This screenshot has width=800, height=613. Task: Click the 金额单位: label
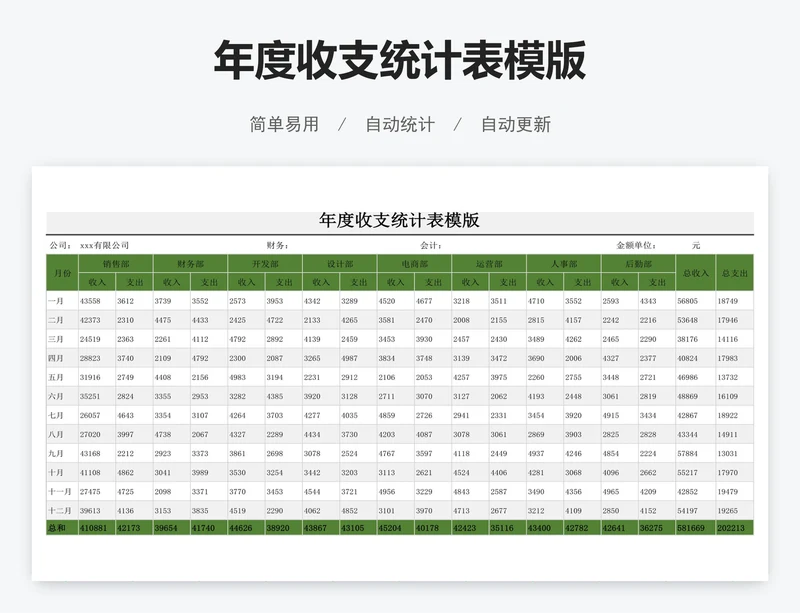coord(636,245)
